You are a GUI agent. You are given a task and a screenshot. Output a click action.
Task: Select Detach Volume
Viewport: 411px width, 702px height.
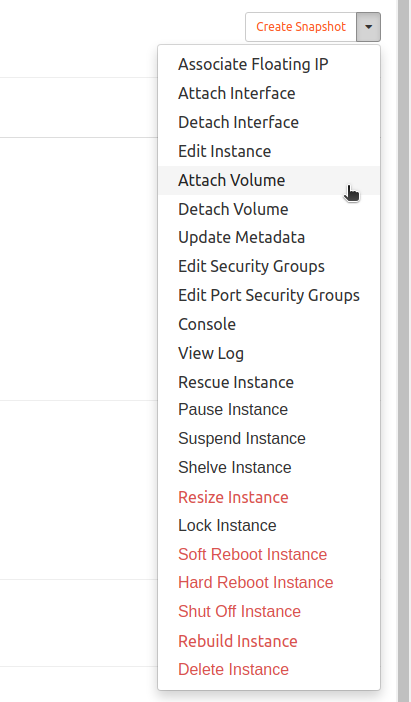click(x=269, y=209)
